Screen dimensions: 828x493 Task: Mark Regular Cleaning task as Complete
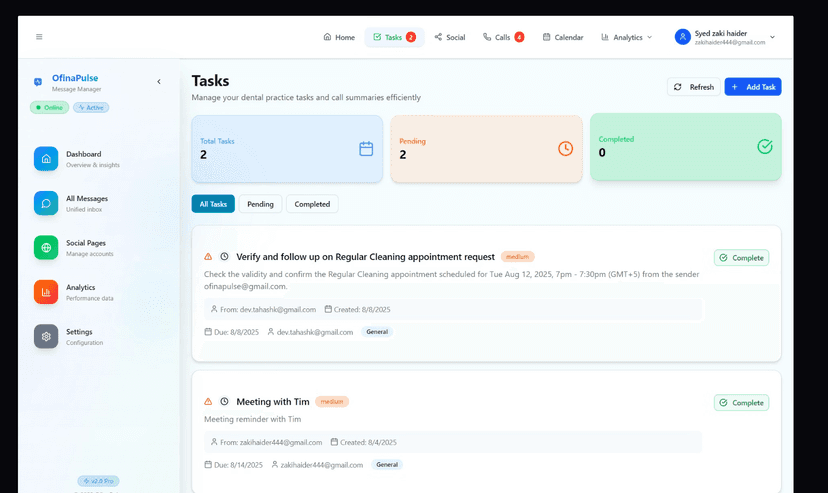(x=741, y=258)
